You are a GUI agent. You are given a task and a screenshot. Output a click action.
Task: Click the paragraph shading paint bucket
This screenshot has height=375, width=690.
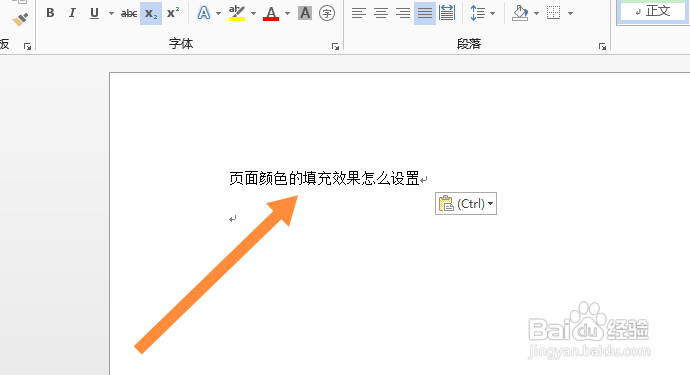(x=520, y=13)
